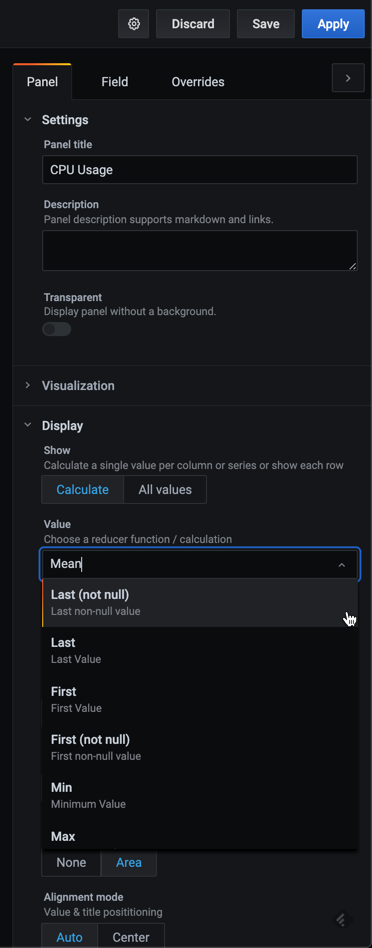This screenshot has height=948, width=372.
Task: Apply the panel changes
Action: [x=333, y=24]
